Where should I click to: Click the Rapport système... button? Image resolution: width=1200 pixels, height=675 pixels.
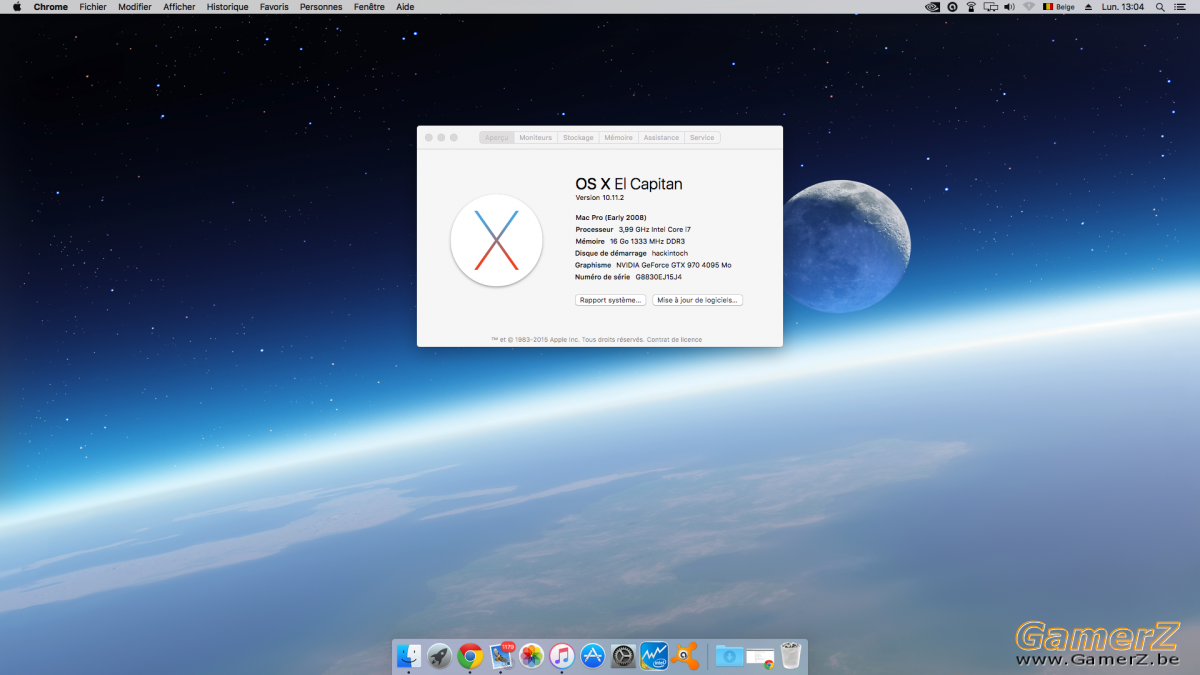(x=610, y=300)
